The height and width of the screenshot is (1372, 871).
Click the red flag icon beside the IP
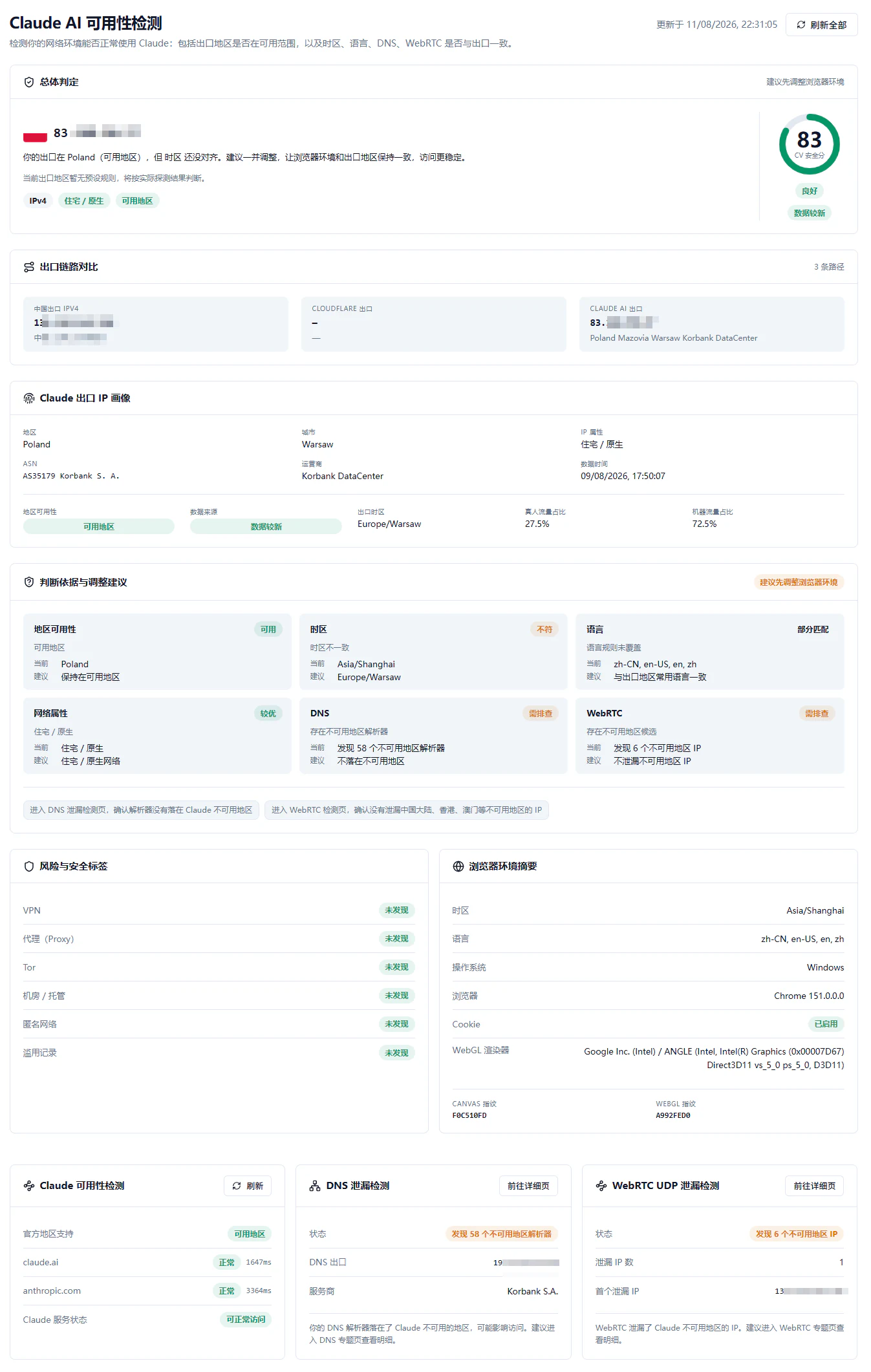coord(35,136)
